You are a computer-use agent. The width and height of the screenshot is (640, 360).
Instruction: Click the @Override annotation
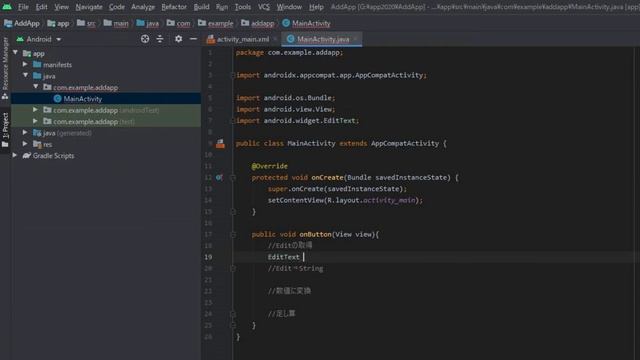pos(269,166)
